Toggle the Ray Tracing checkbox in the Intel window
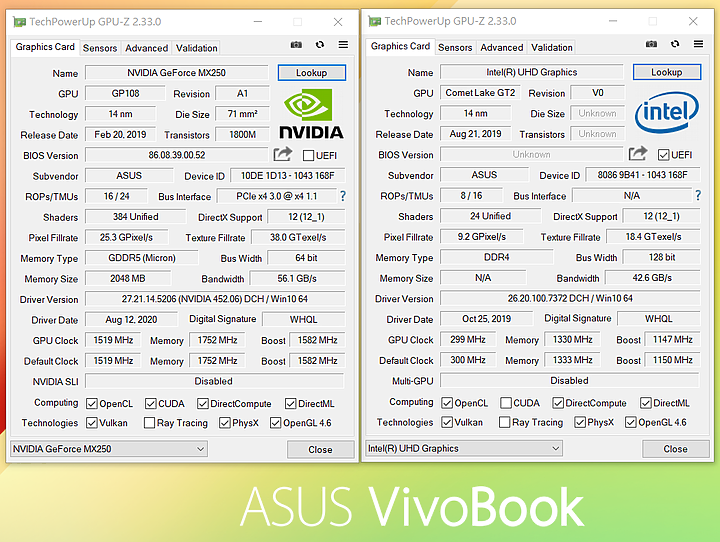 click(505, 422)
